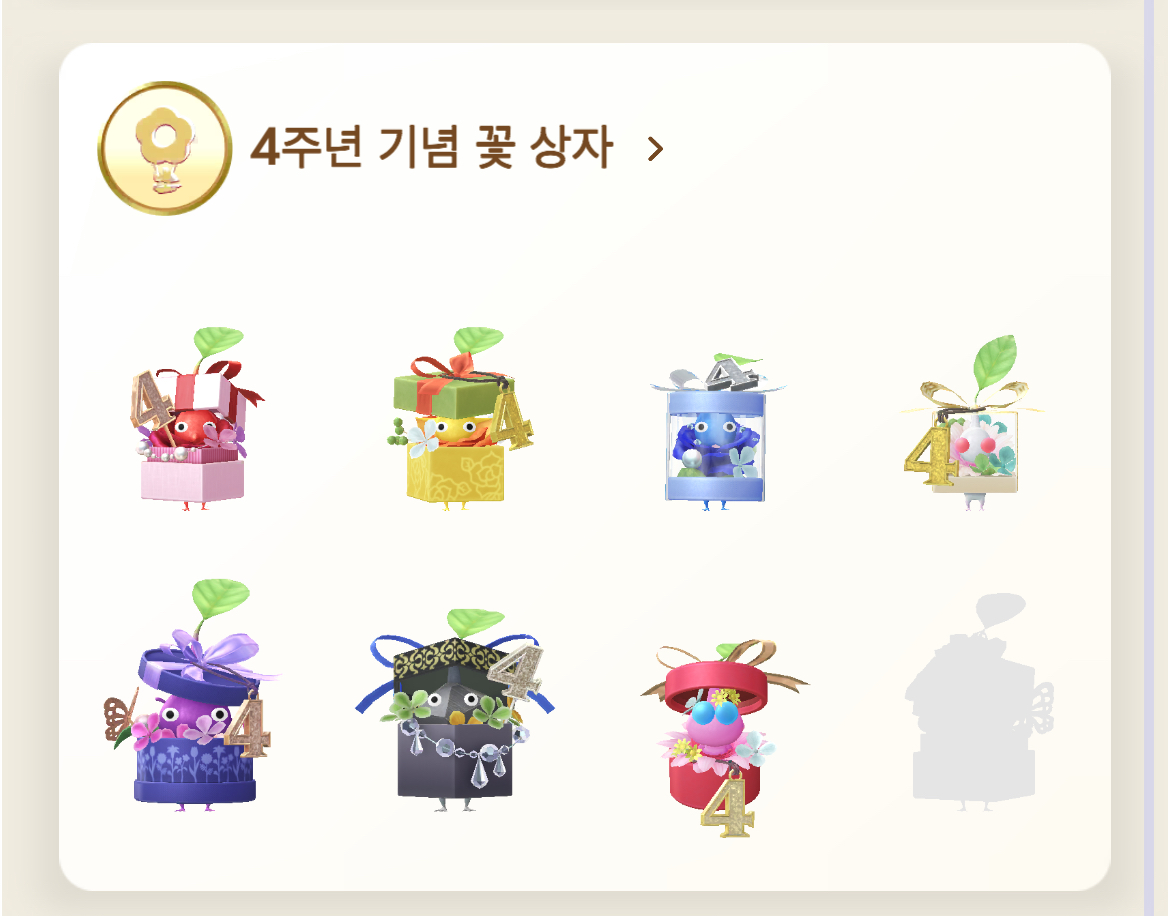Select the yellow Pikmin with green lid box
This screenshot has width=1170, height=916.
(459, 418)
